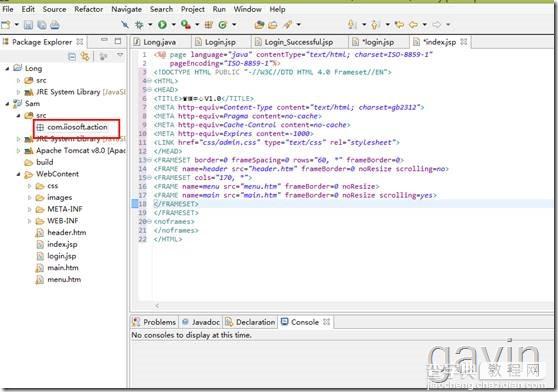Collapse the WebContent folder node
This screenshot has width=558, height=392.
pos(19,174)
